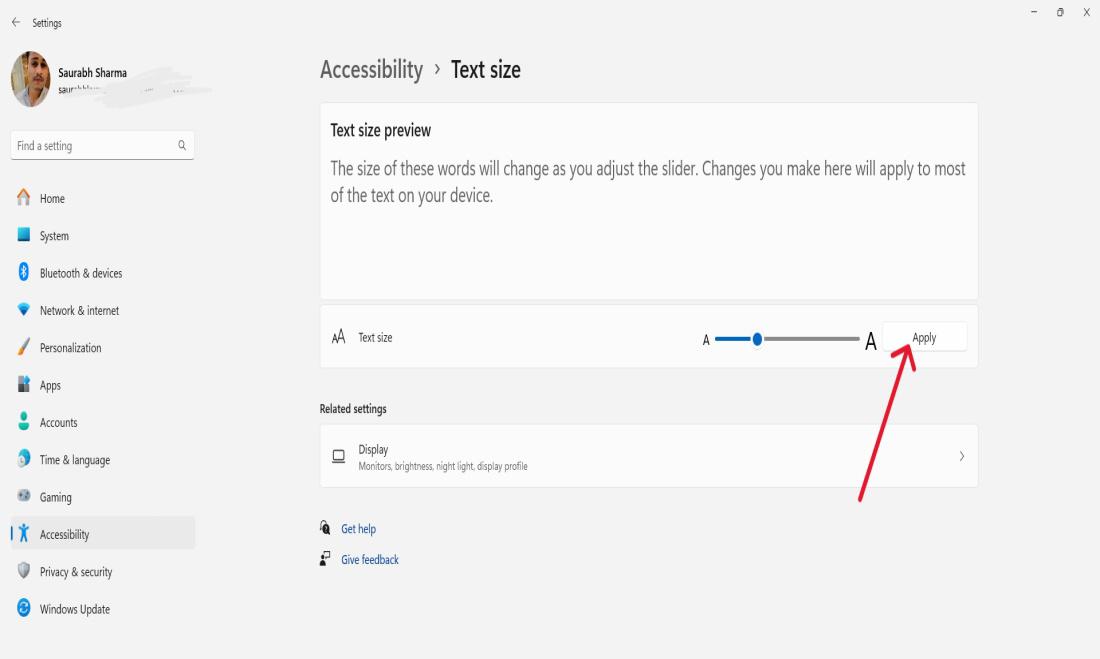Click the Saurabh Sharma profile picture
The image size is (1100, 659).
(30, 79)
